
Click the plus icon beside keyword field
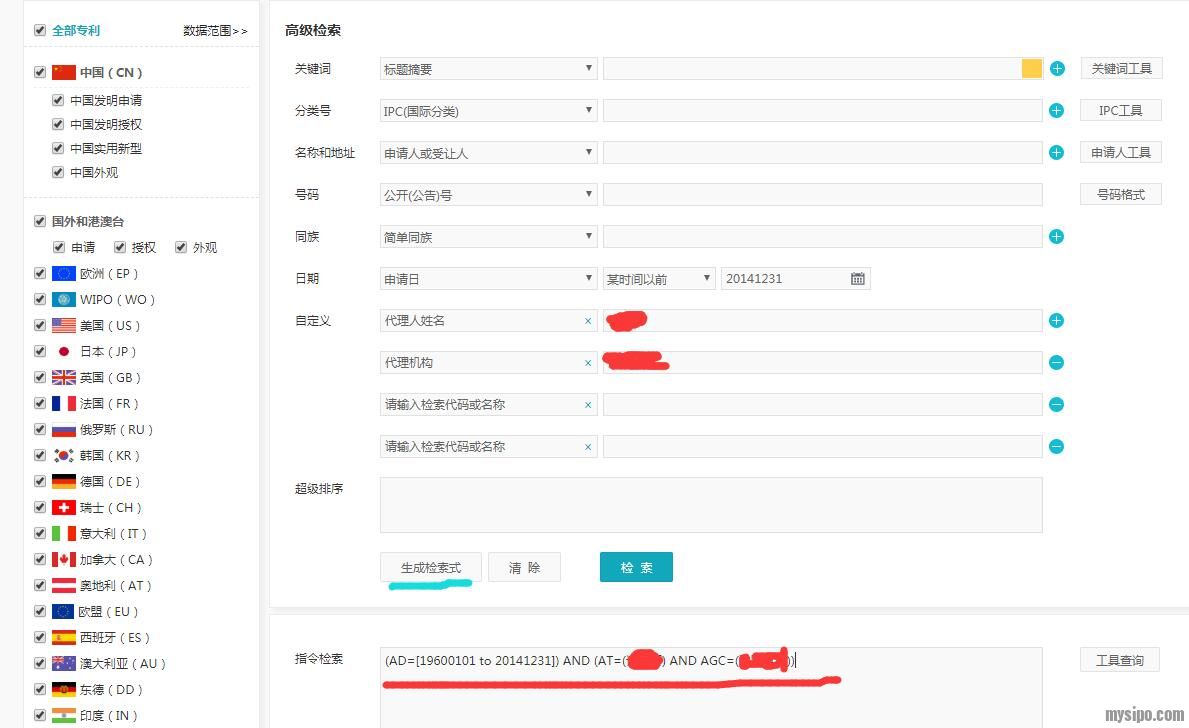pos(1057,69)
